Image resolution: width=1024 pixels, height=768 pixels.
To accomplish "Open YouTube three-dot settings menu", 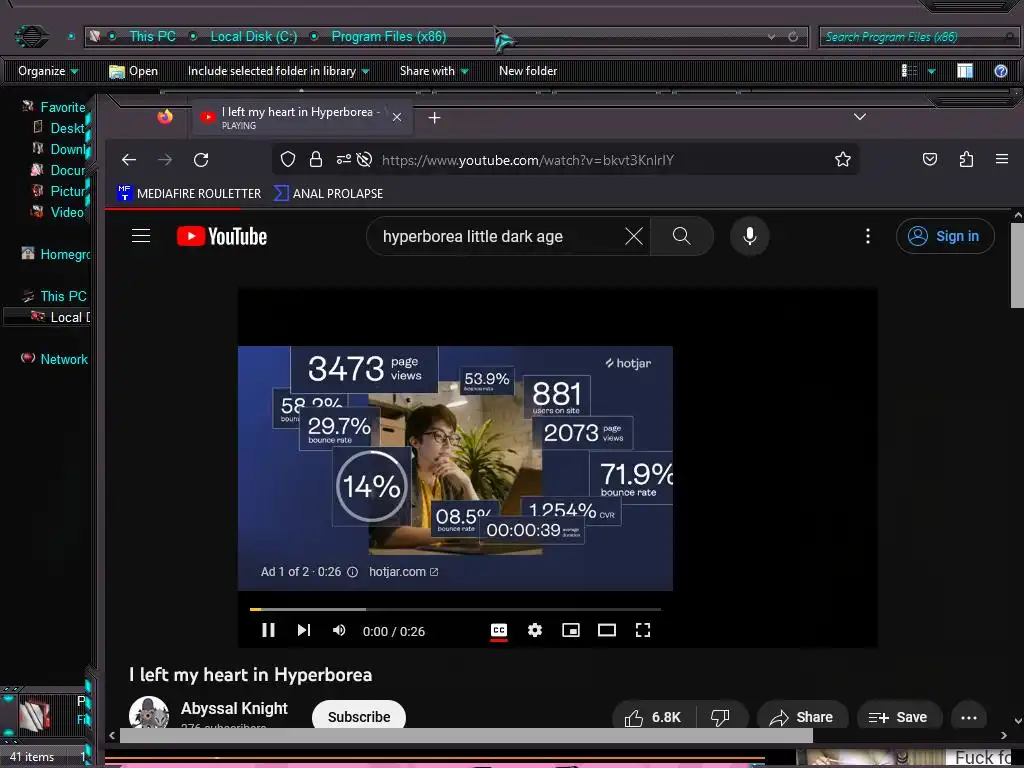I will click(x=867, y=236).
